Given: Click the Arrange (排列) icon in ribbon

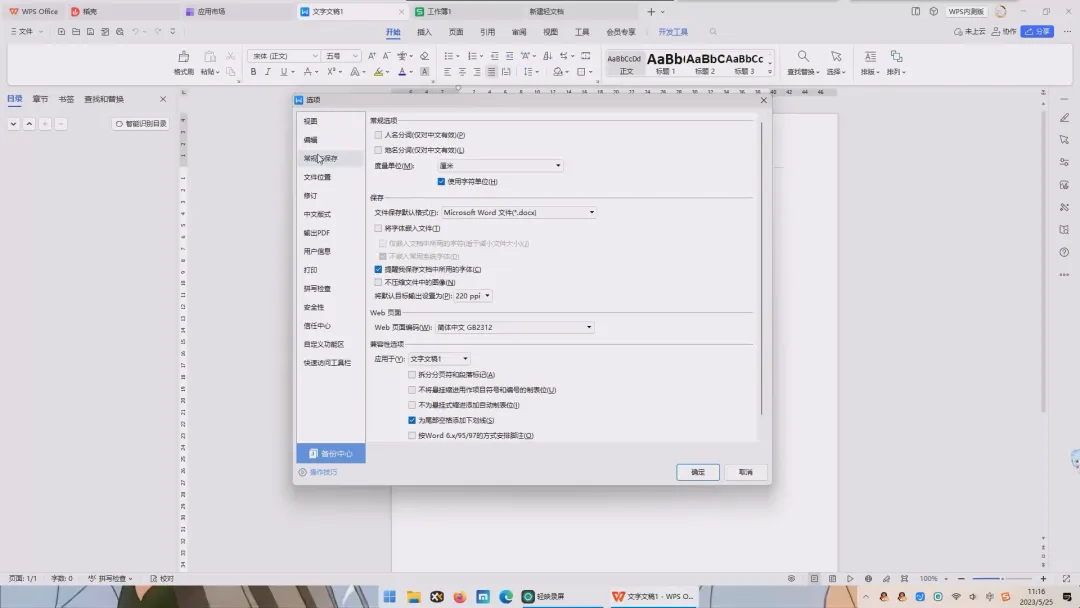Looking at the screenshot, I should [x=896, y=56].
